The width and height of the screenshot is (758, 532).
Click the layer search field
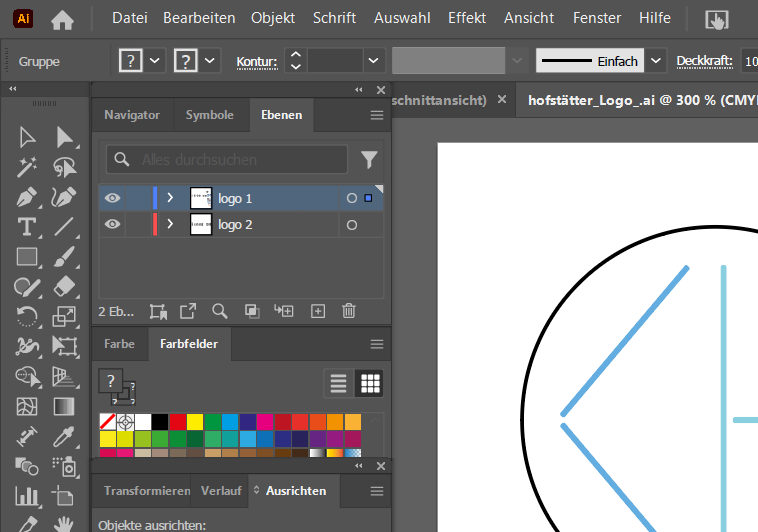pos(240,160)
